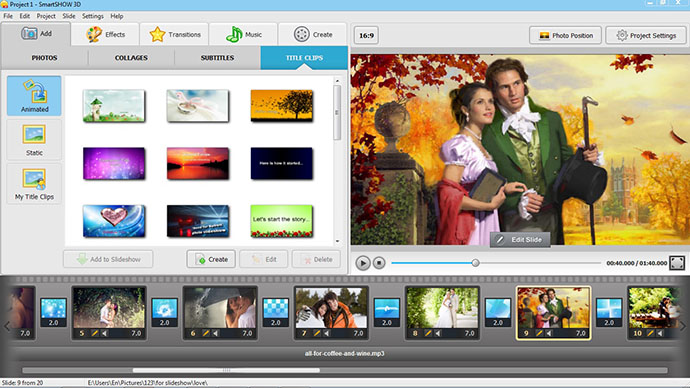Select the purple sparkle title clip
690x388 pixels.
coord(114,164)
